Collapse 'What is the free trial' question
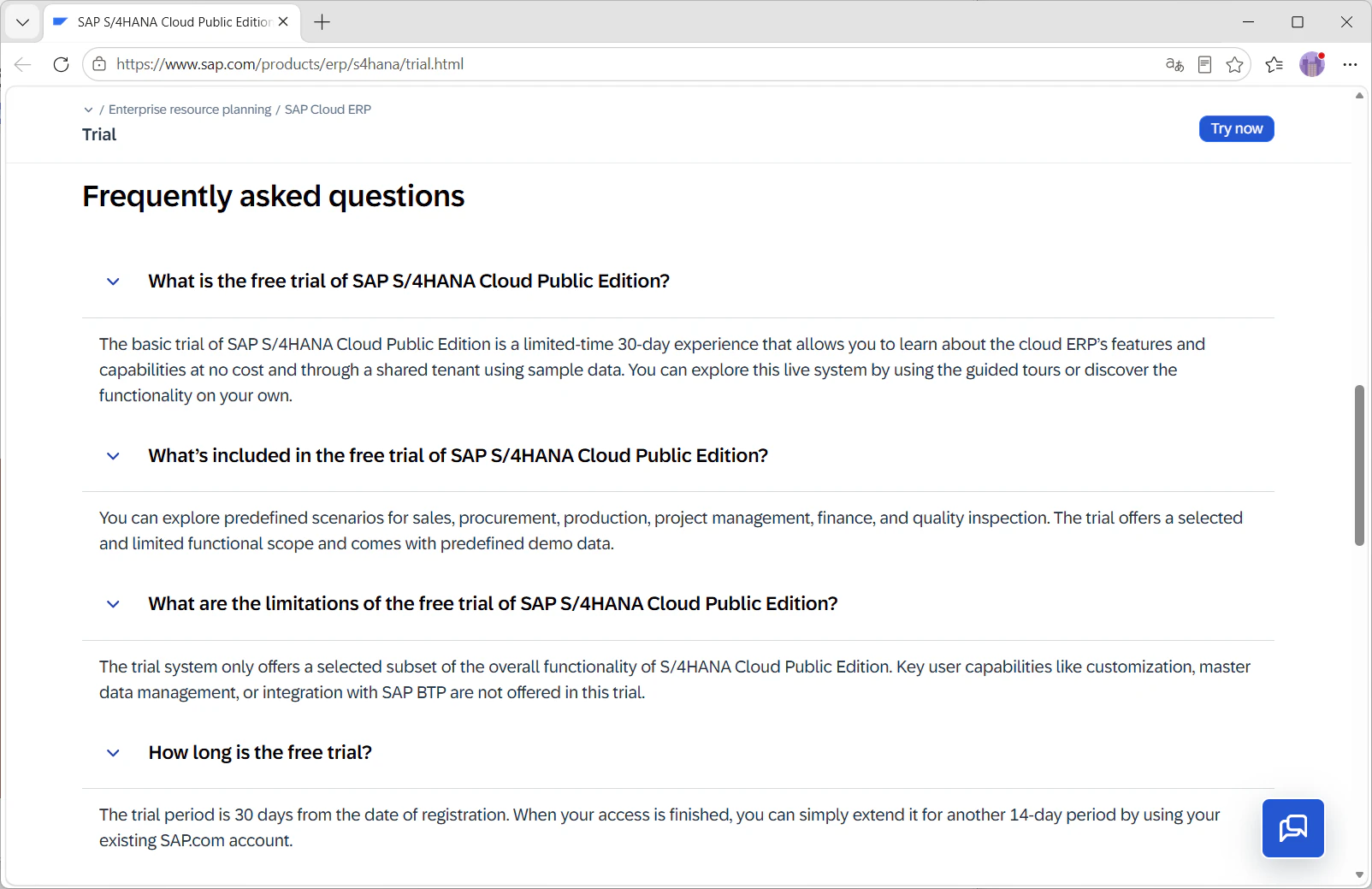 point(113,282)
